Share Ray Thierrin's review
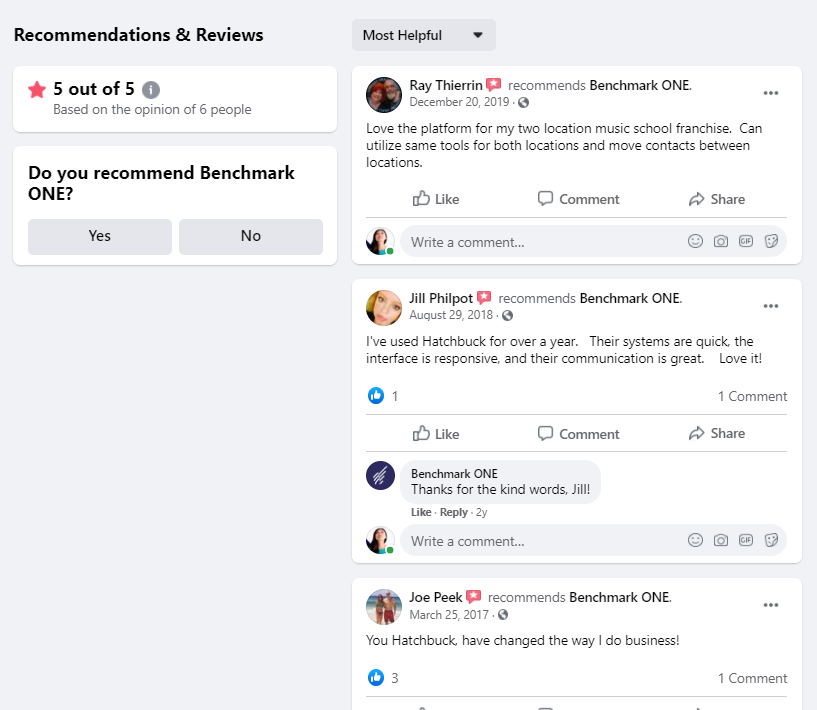The height and width of the screenshot is (710, 817). coord(716,199)
